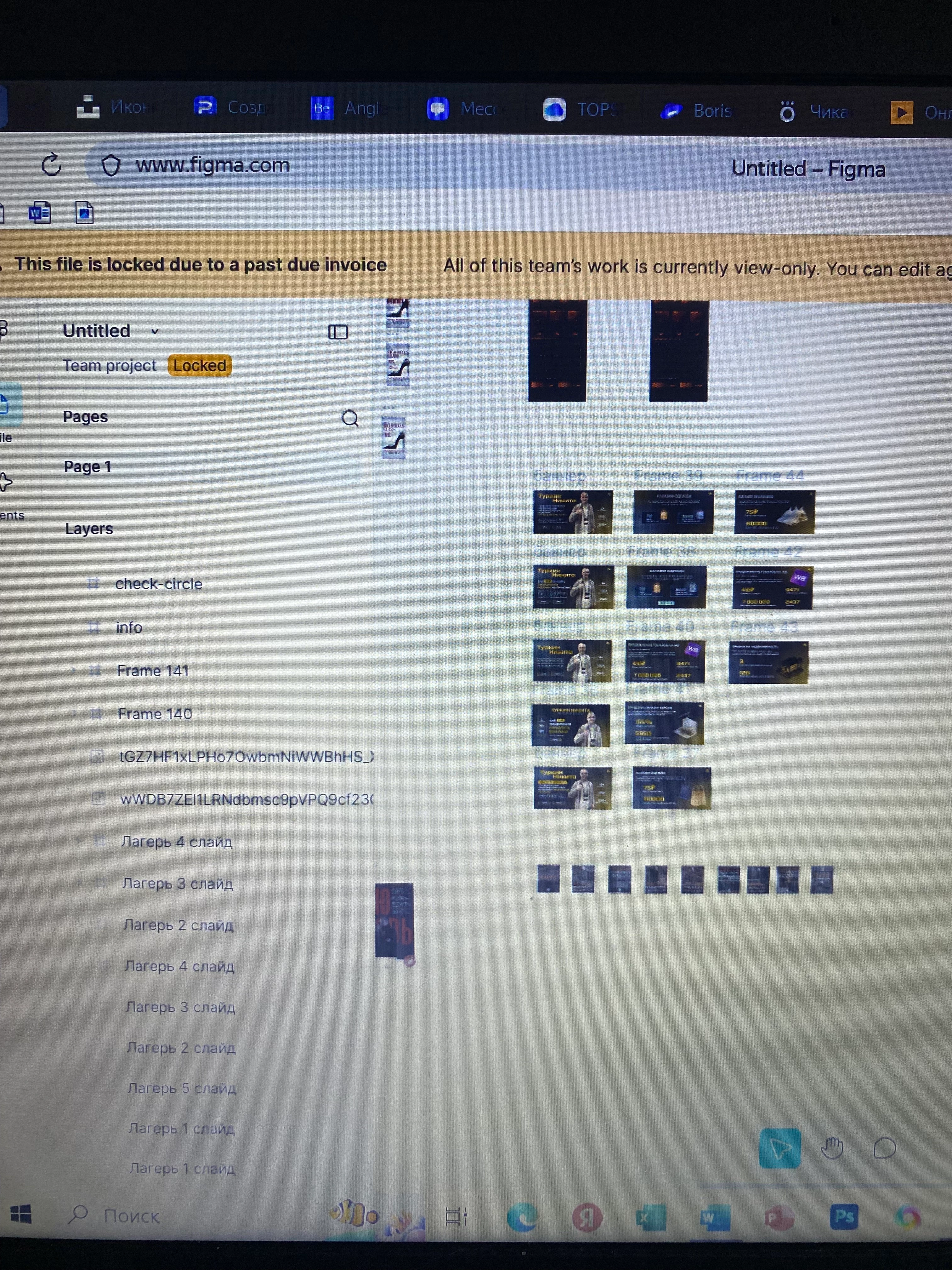Click image icon beside wWDB7ZEI1LRN layer
The width and height of the screenshot is (952, 1270).
coord(98,798)
